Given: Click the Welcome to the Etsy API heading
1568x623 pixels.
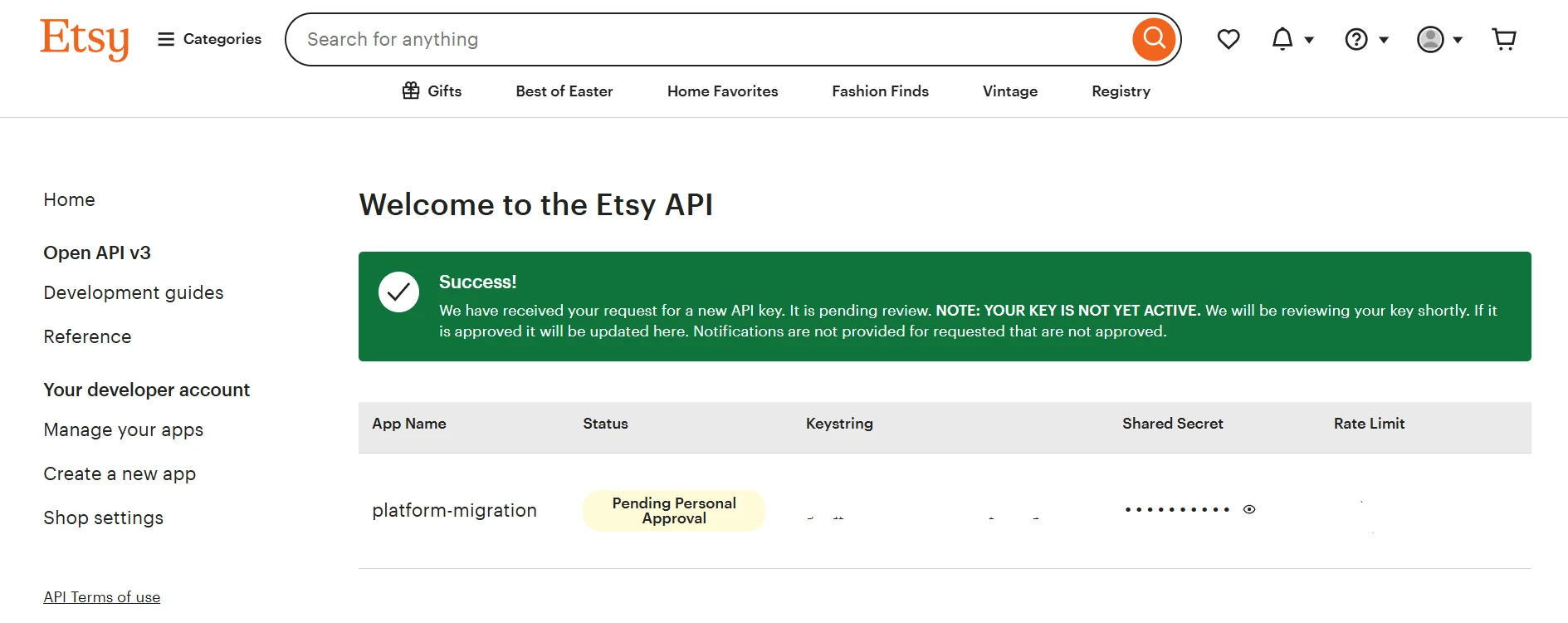Looking at the screenshot, I should (x=536, y=204).
